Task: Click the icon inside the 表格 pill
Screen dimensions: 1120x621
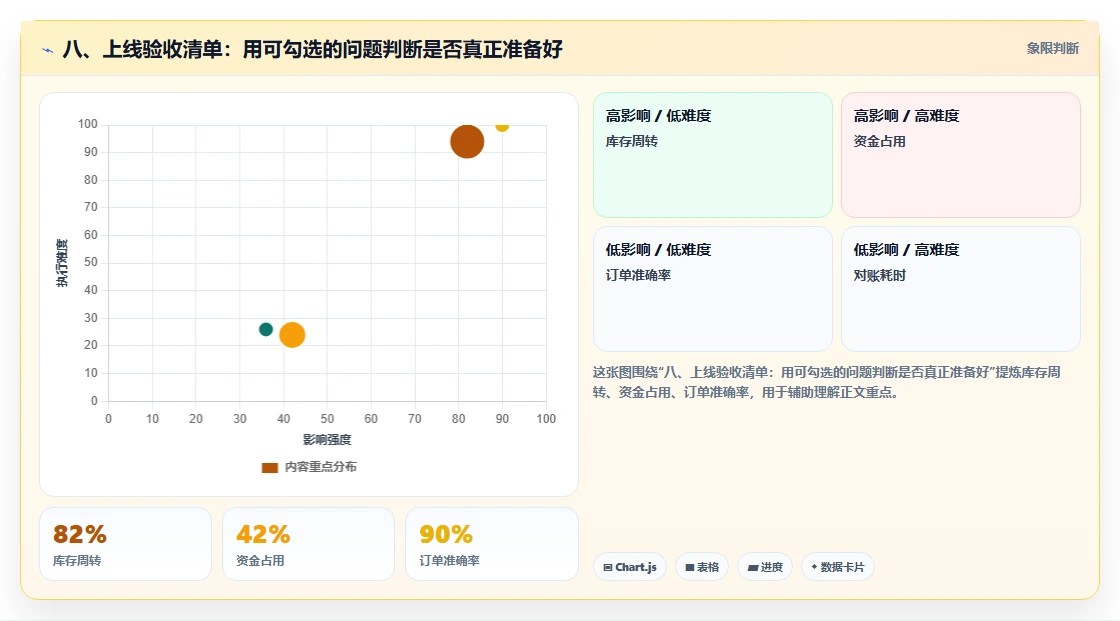Action: click(690, 567)
